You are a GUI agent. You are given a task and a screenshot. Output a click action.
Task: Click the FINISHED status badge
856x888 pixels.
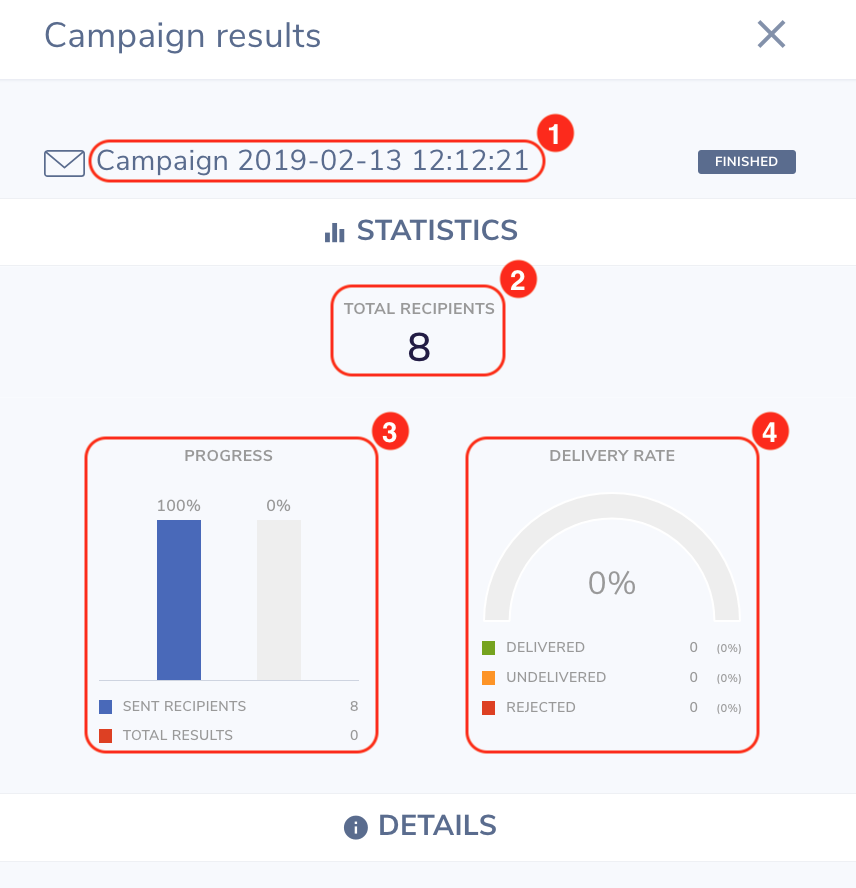(747, 162)
